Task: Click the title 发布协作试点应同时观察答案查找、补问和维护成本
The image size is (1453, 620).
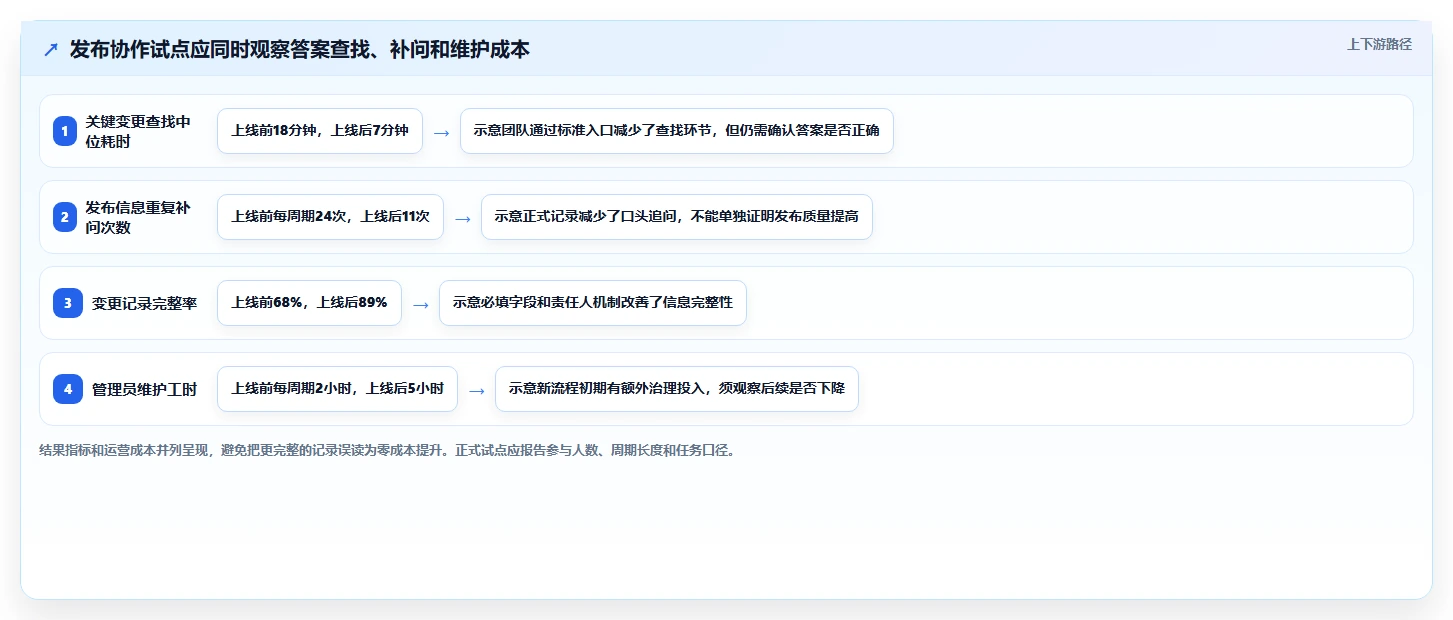Action: (x=299, y=49)
